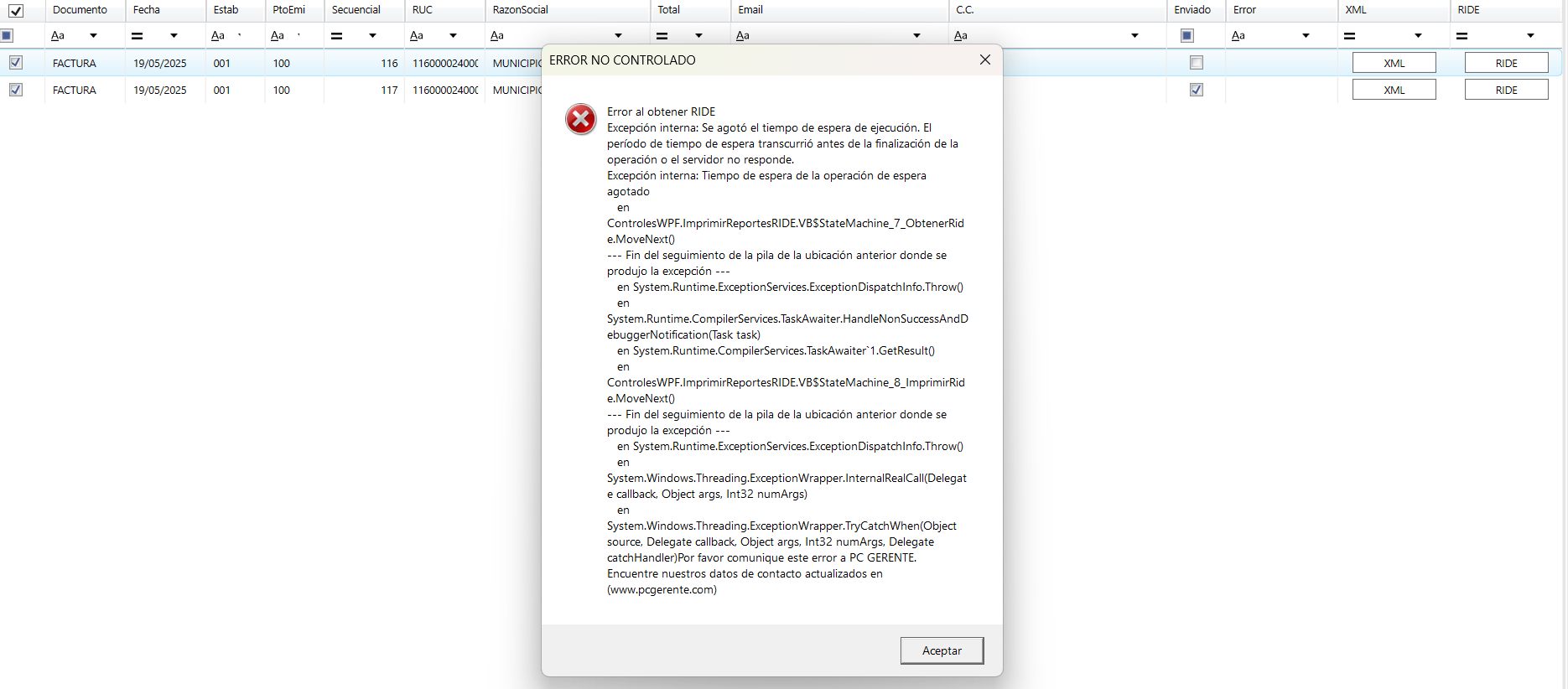Click the equals filter icon under XML column

pos(1350,35)
